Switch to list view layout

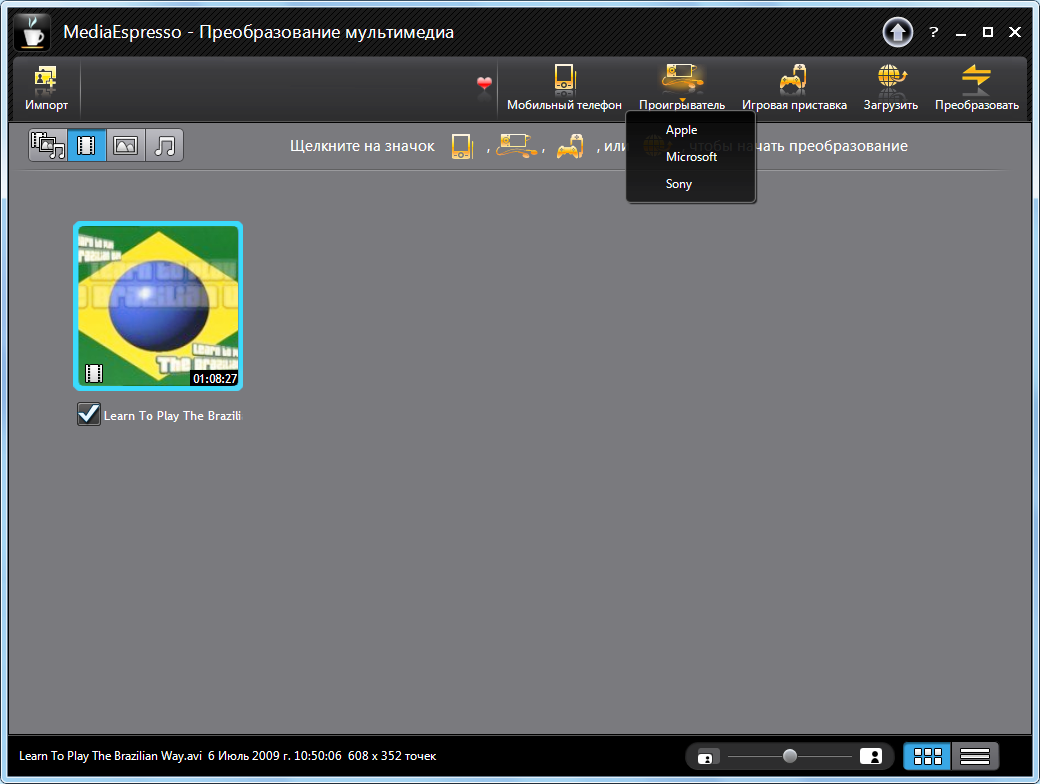975,756
